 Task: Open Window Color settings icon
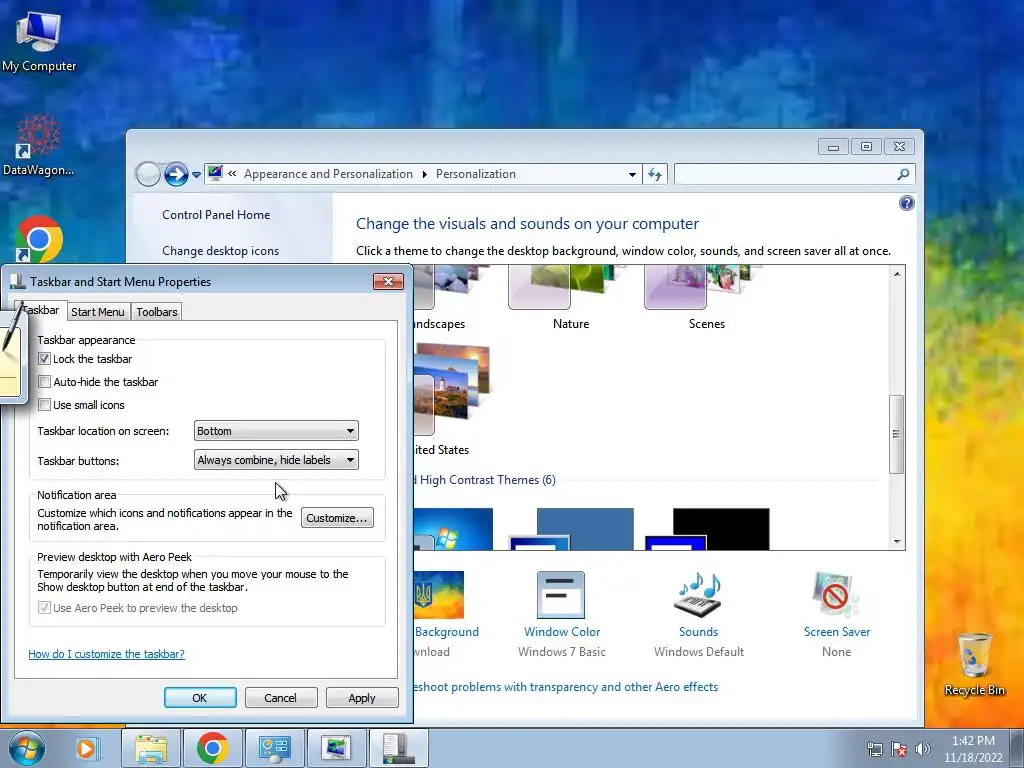point(561,594)
